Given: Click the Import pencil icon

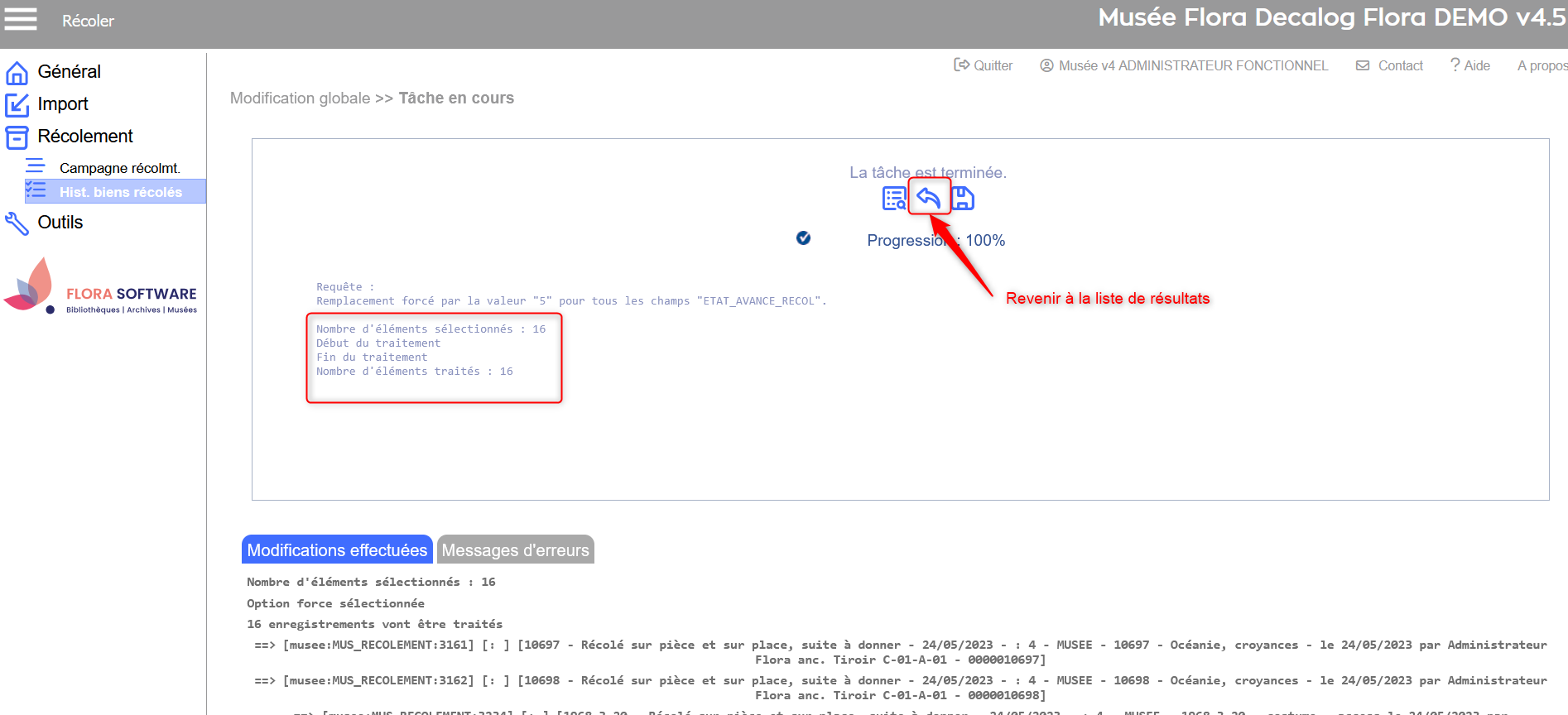Looking at the screenshot, I should tap(17, 105).
